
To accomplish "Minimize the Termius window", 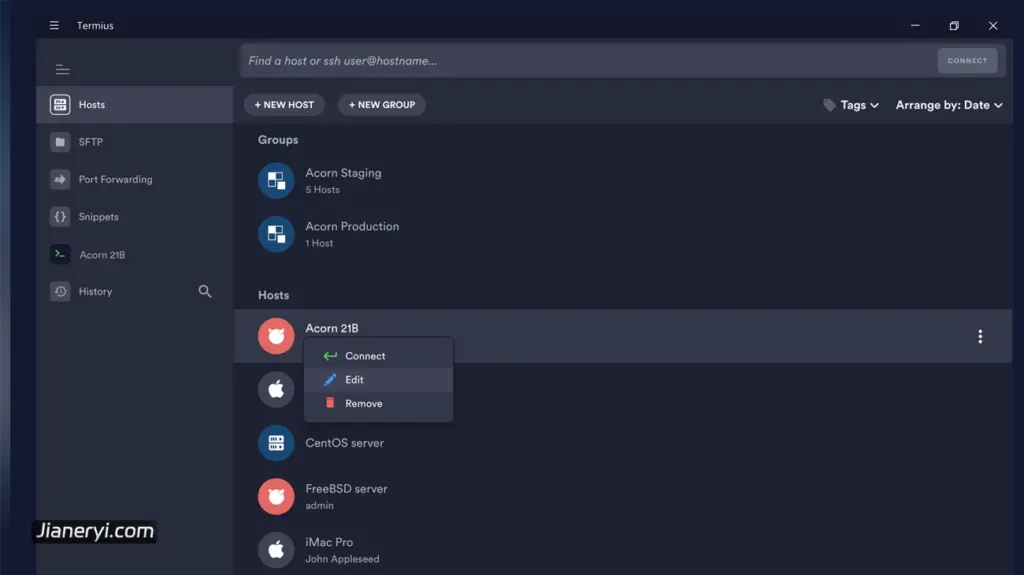I will (x=915, y=25).
